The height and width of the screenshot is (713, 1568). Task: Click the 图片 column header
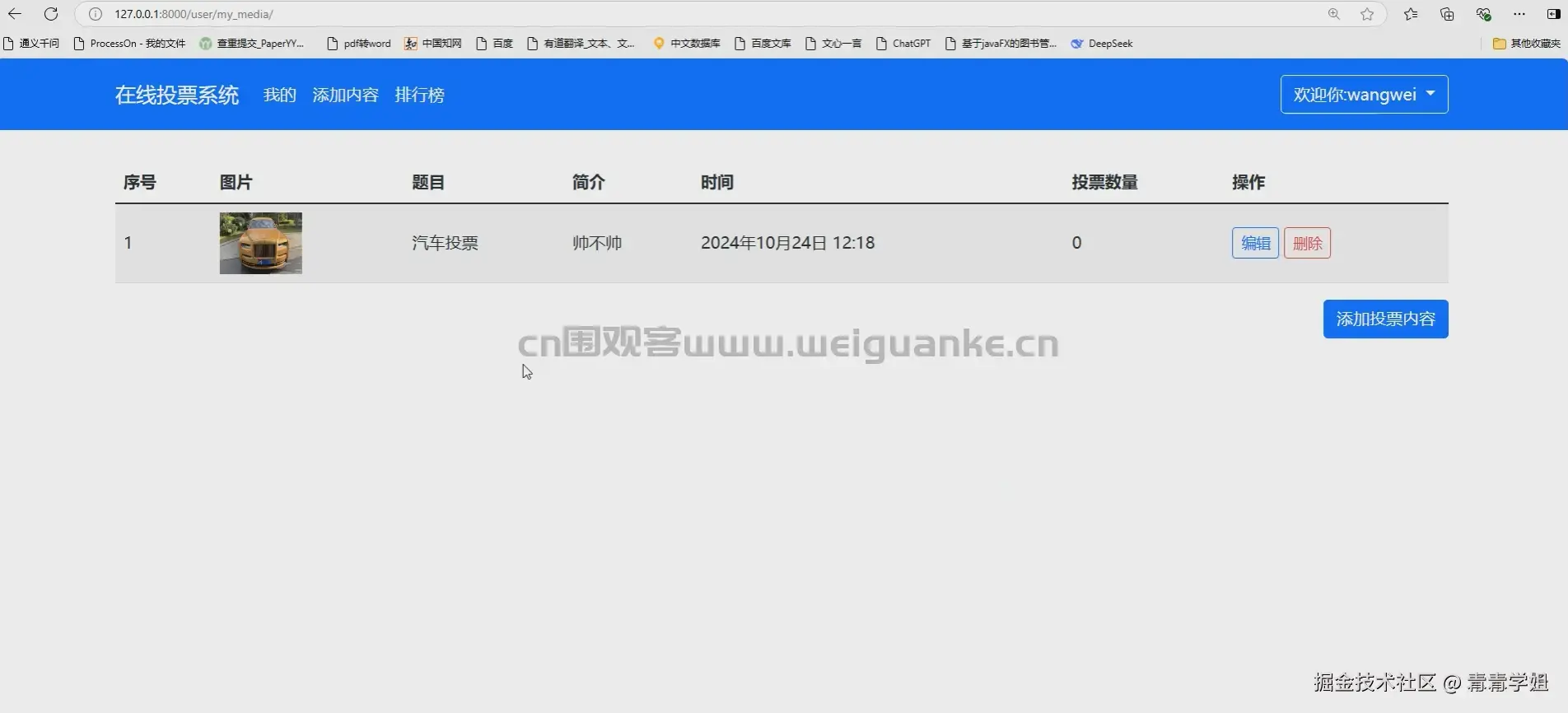click(x=236, y=182)
